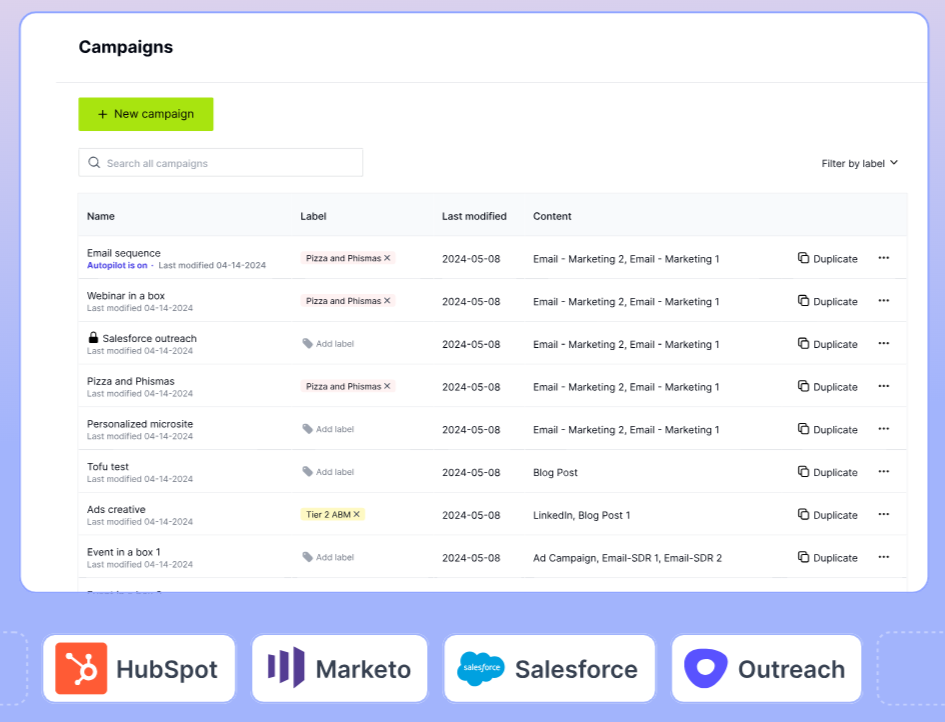Remove Pizza and Phismas label from Webinar in a box
This screenshot has width=945, height=722.
point(387,301)
